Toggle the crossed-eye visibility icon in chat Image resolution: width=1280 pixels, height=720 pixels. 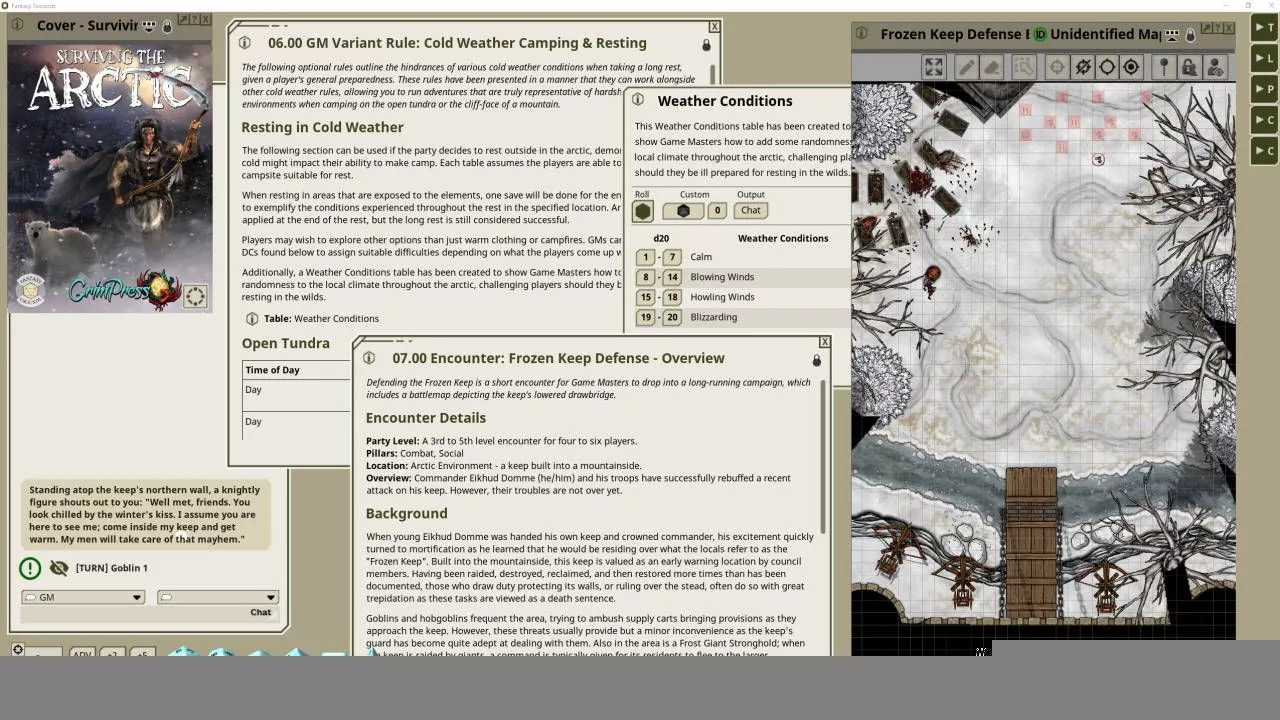click(x=59, y=568)
